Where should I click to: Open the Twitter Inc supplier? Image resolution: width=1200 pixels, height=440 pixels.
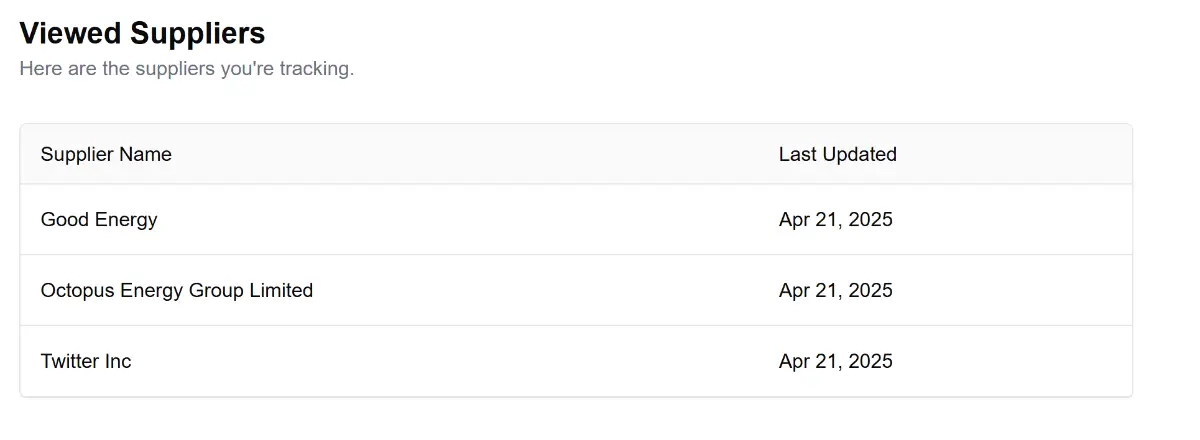(86, 361)
